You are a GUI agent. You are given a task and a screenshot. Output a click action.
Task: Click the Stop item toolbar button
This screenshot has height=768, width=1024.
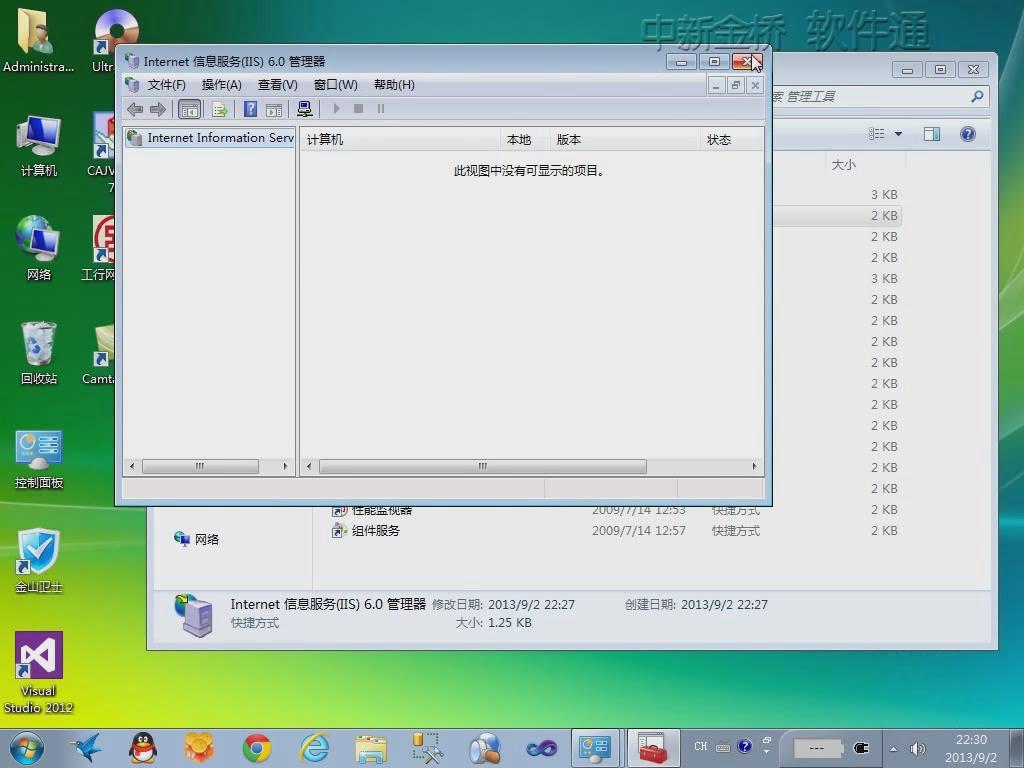click(359, 108)
